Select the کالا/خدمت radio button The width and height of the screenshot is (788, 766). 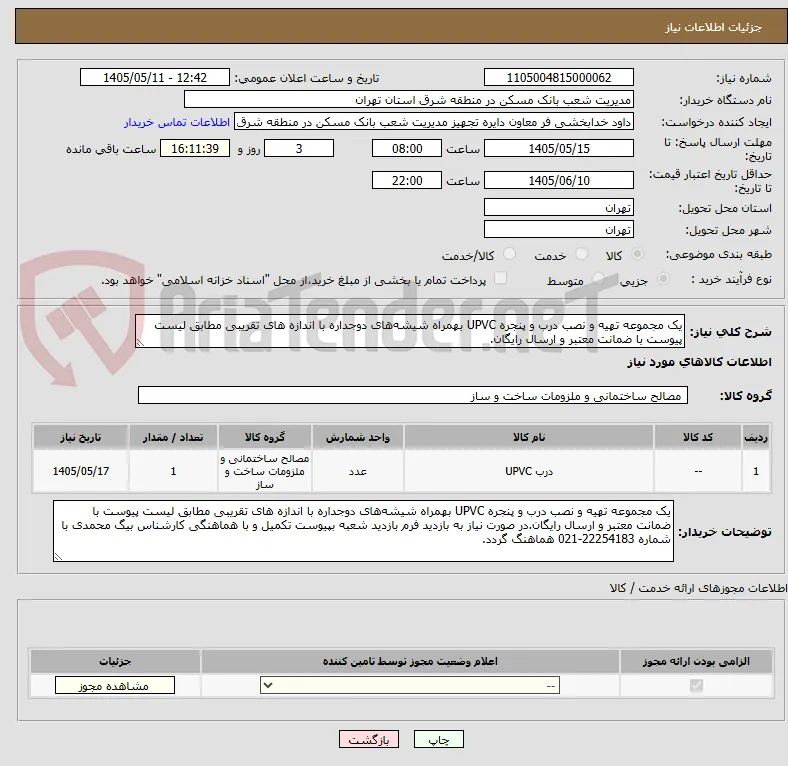point(510,254)
